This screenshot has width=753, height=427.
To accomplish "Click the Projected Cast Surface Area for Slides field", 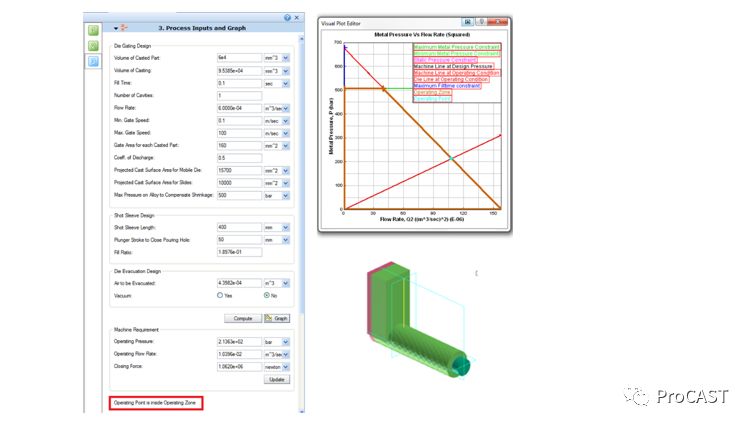I will click(239, 183).
